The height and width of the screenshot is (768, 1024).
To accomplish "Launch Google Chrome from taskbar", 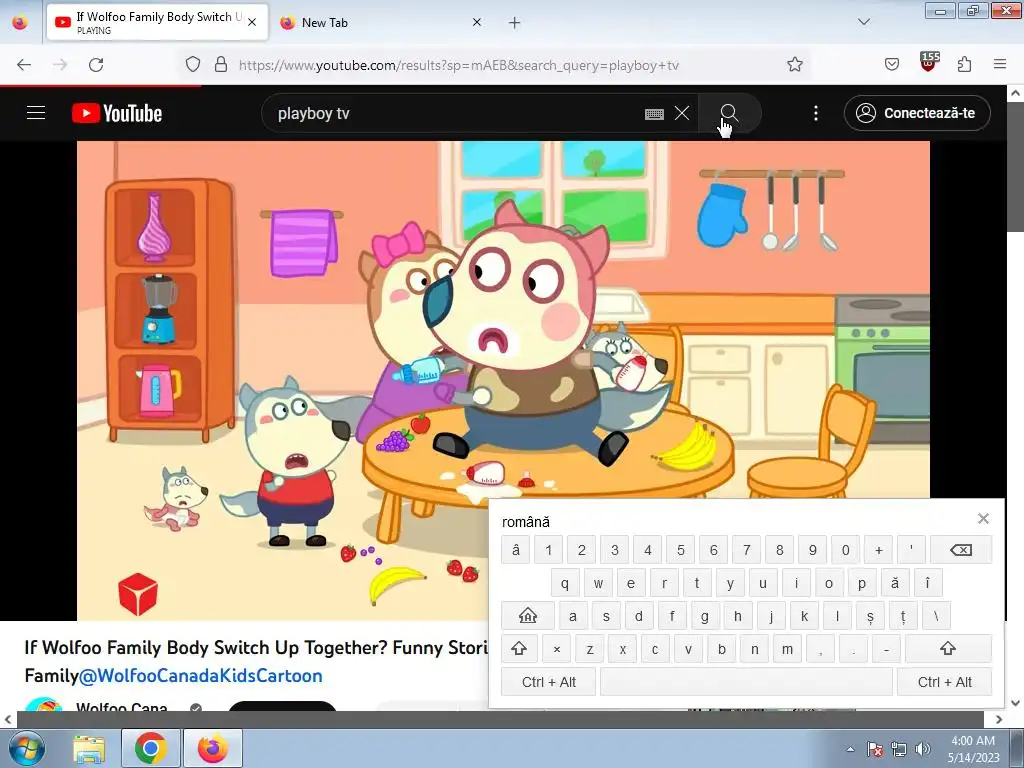I will (x=151, y=748).
